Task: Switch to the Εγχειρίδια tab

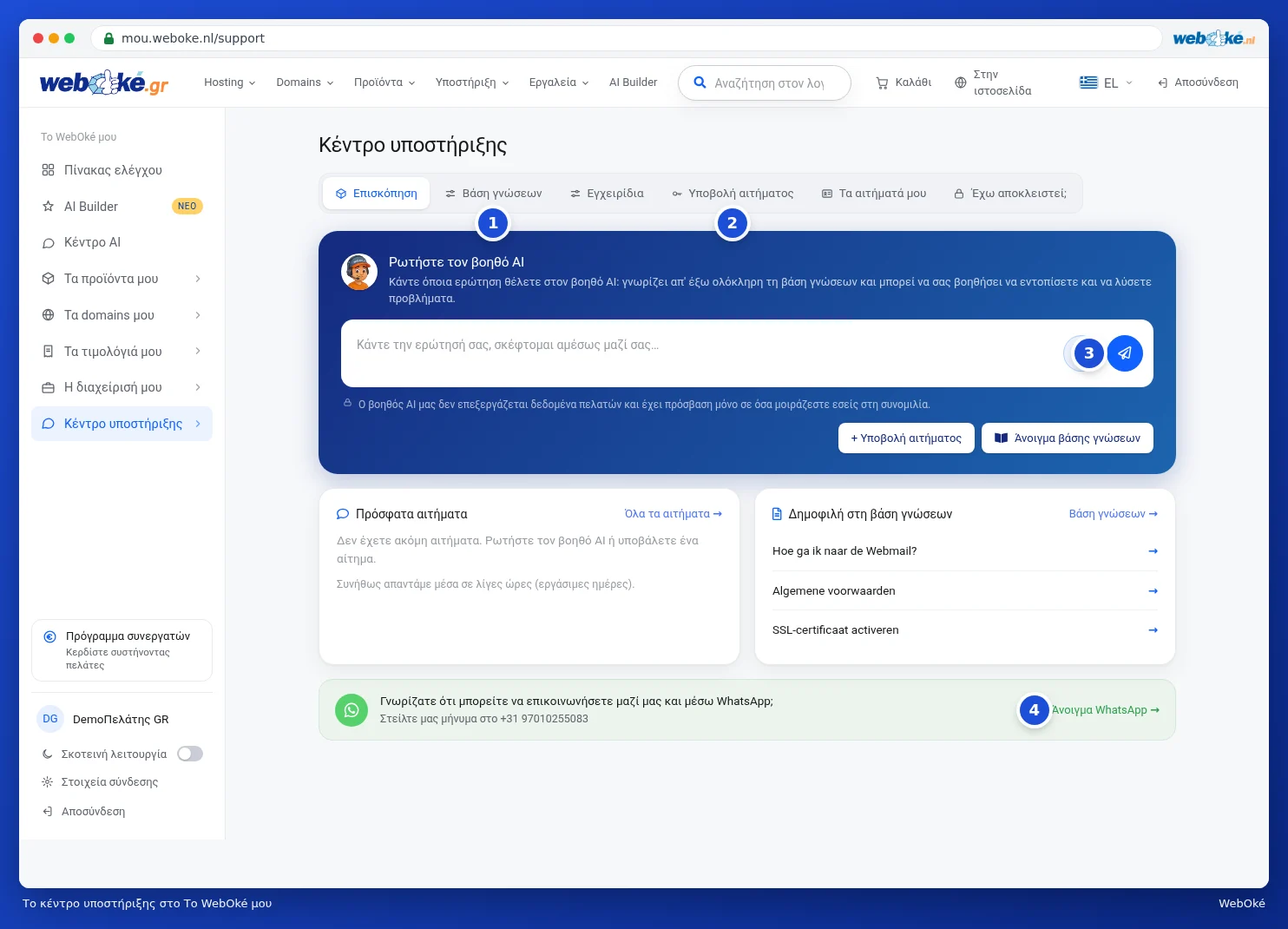Action: [607, 194]
